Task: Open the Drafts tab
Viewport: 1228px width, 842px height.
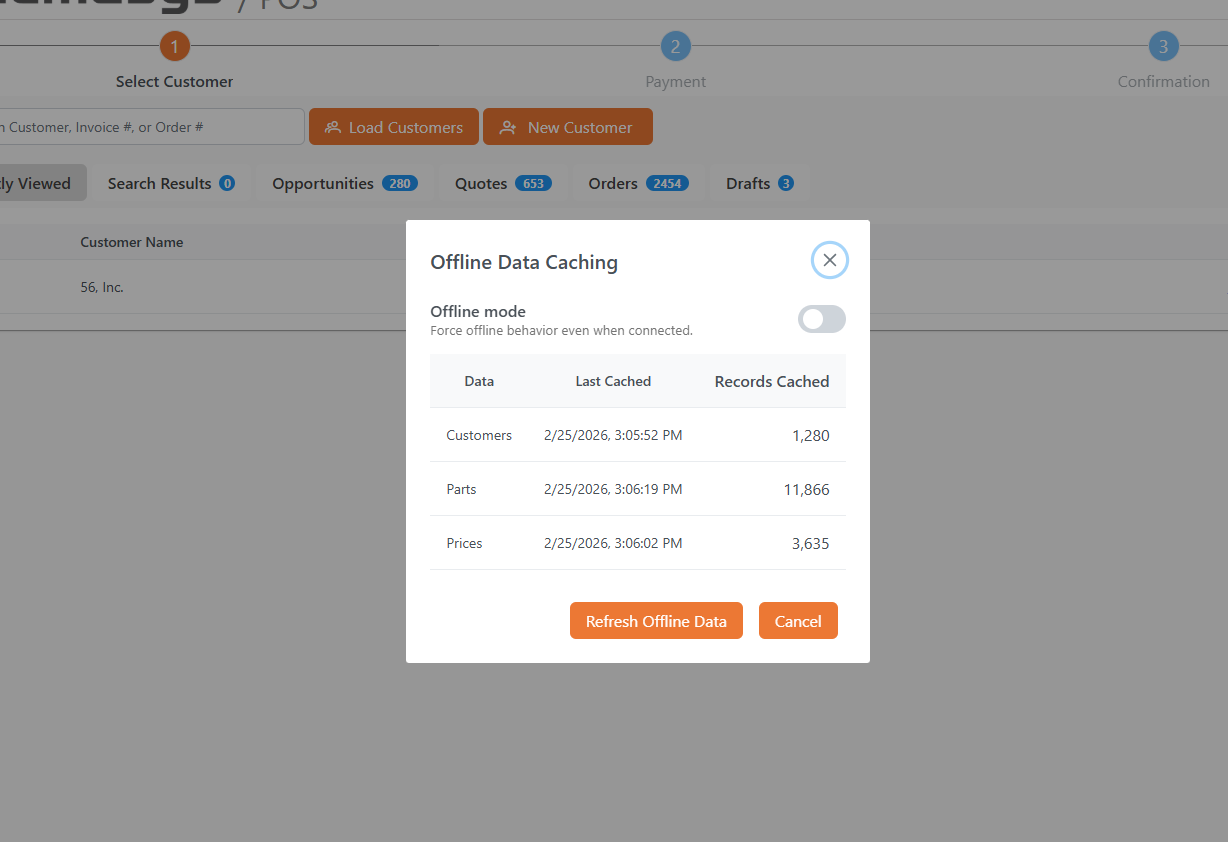Action: click(x=759, y=183)
